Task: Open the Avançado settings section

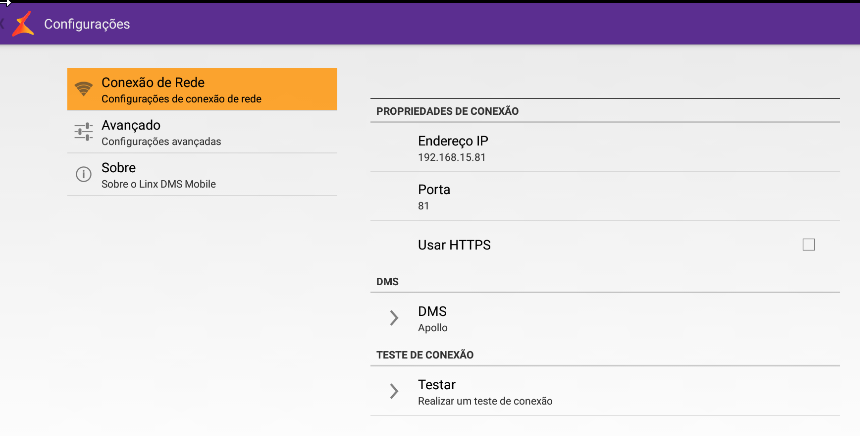Action: 202,132
